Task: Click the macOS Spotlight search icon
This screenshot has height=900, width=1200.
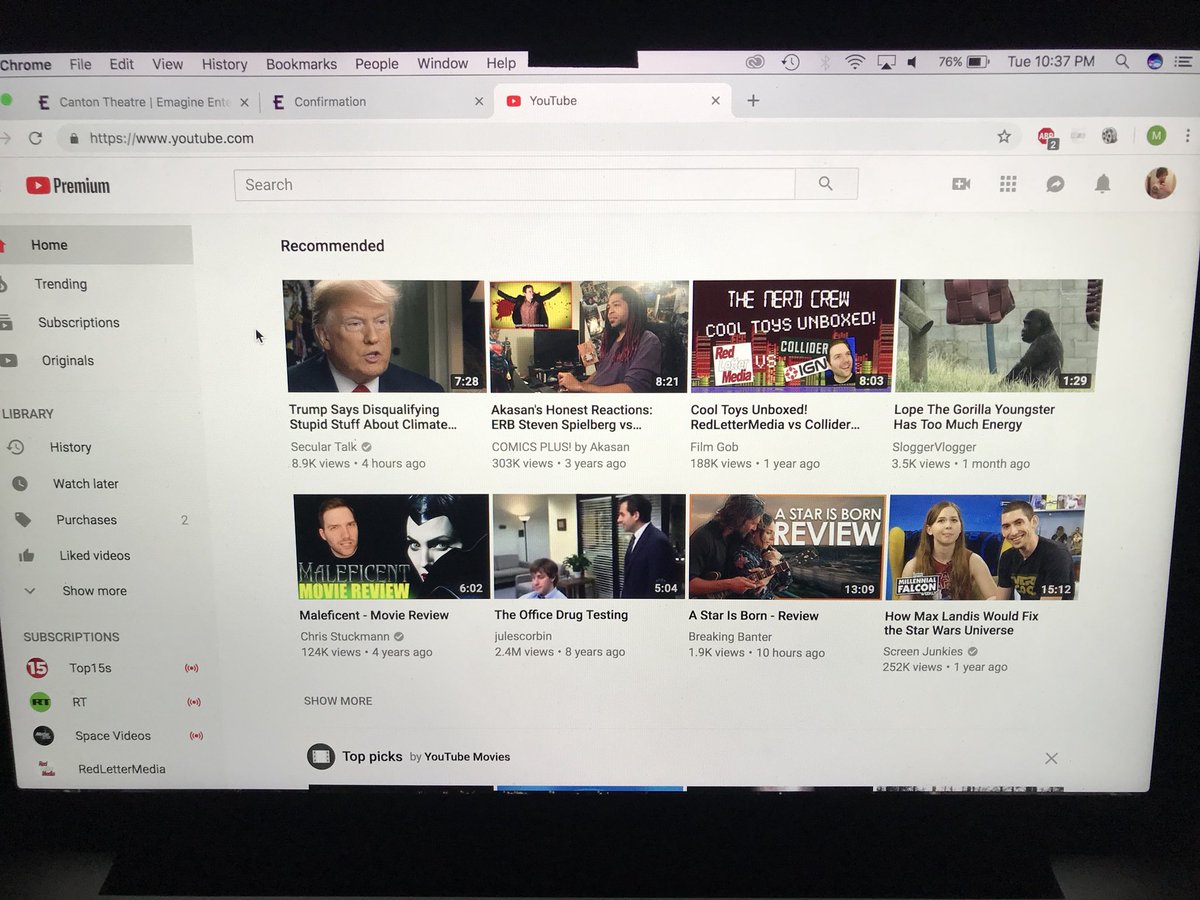Action: coord(1122,62)
